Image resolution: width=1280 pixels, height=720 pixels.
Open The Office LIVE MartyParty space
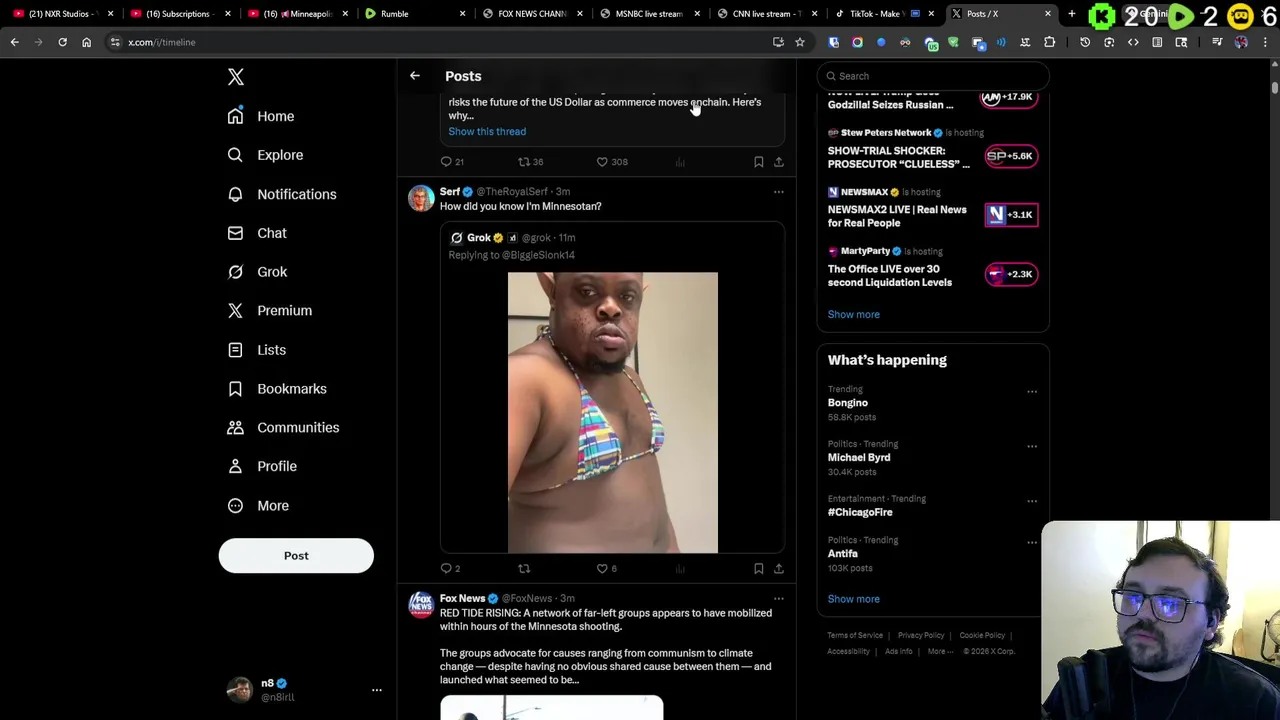pyautogui.click(x=932, y=267)
